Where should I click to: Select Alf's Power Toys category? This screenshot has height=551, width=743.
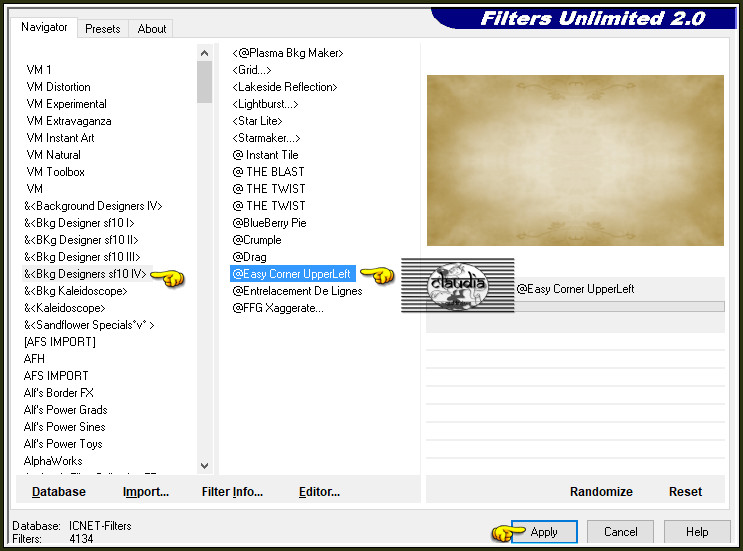pos(63,444)
